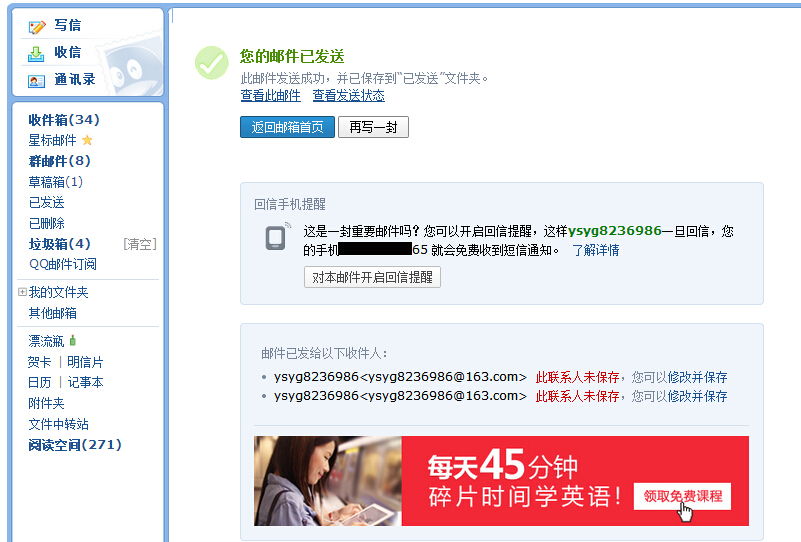Open the 查看此邮件 link
Viewport: 801px width, 542px height.
(x=270, y=96)
